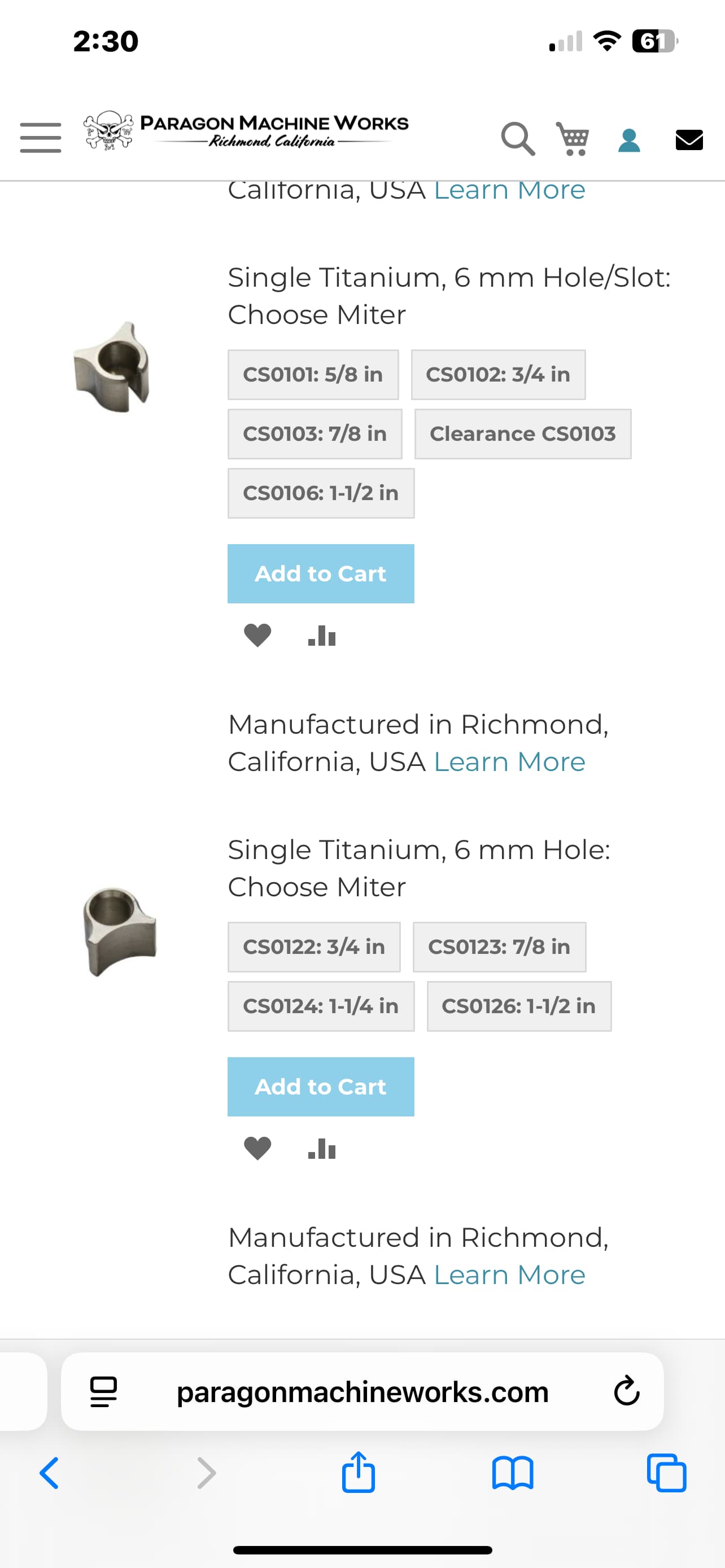Add the Hole/Slot titanium part to cart
Image resolution: width=725 pixels, height=1568 pixels.
pyautogui.click(x=321, y=573)
